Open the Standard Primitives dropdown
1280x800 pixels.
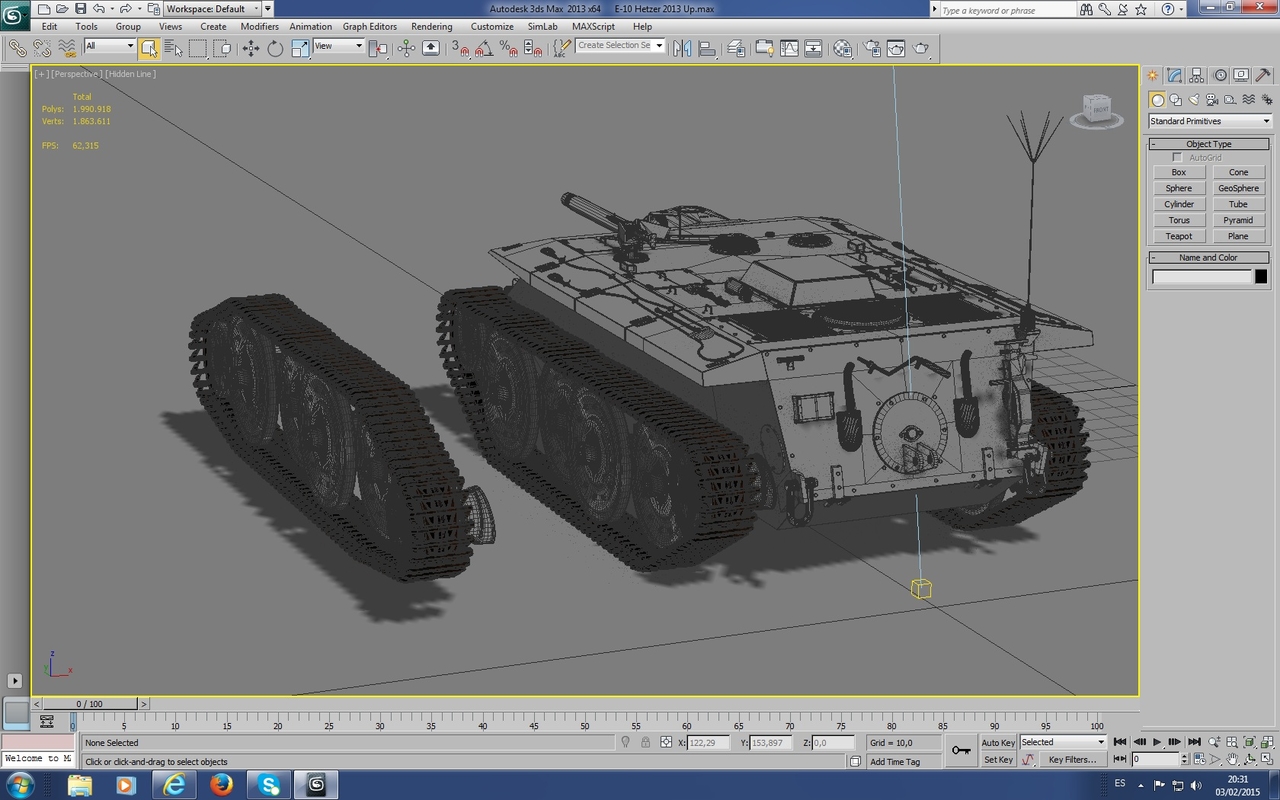1207,120
